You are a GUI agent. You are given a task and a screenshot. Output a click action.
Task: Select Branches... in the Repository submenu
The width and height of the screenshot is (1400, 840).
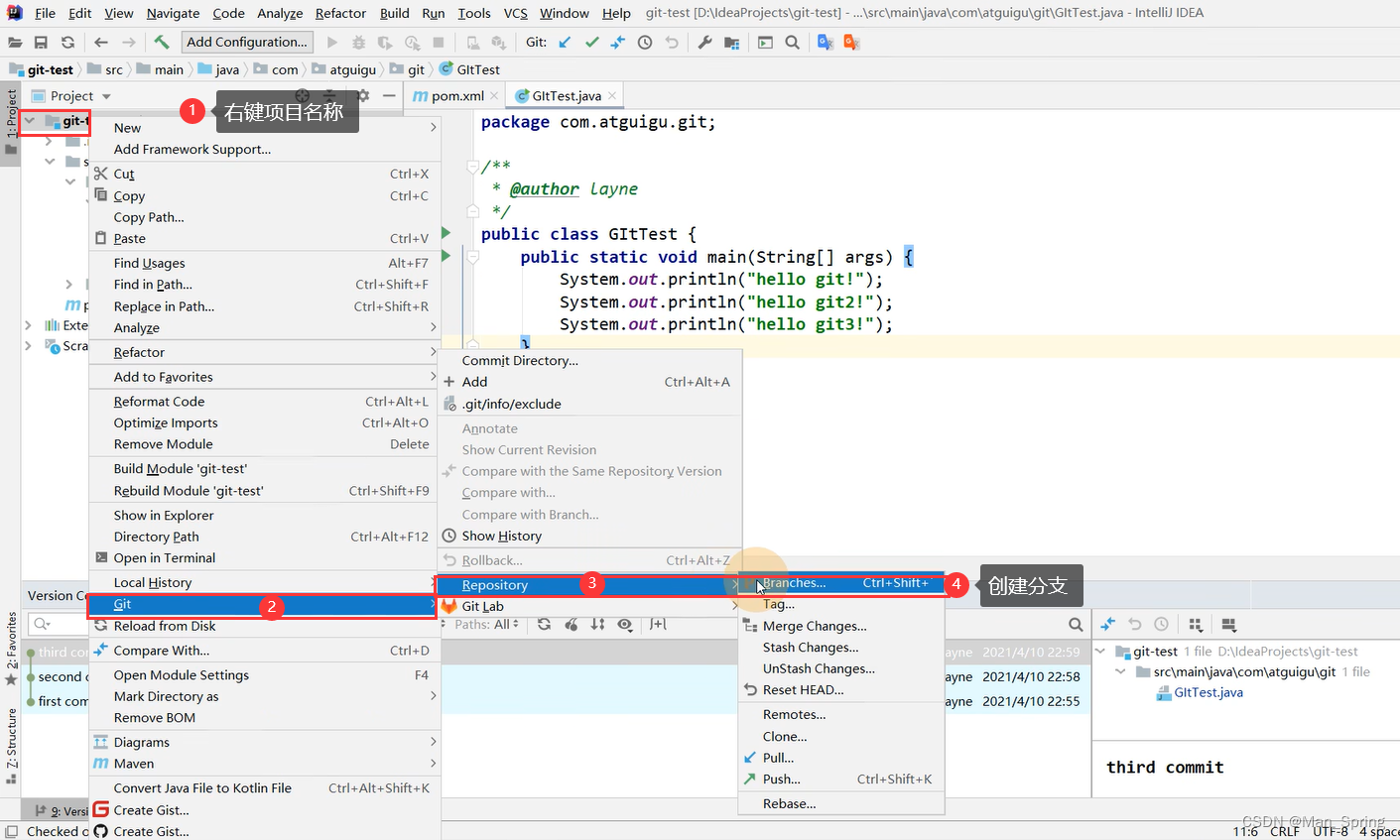[x=841, y=583]
